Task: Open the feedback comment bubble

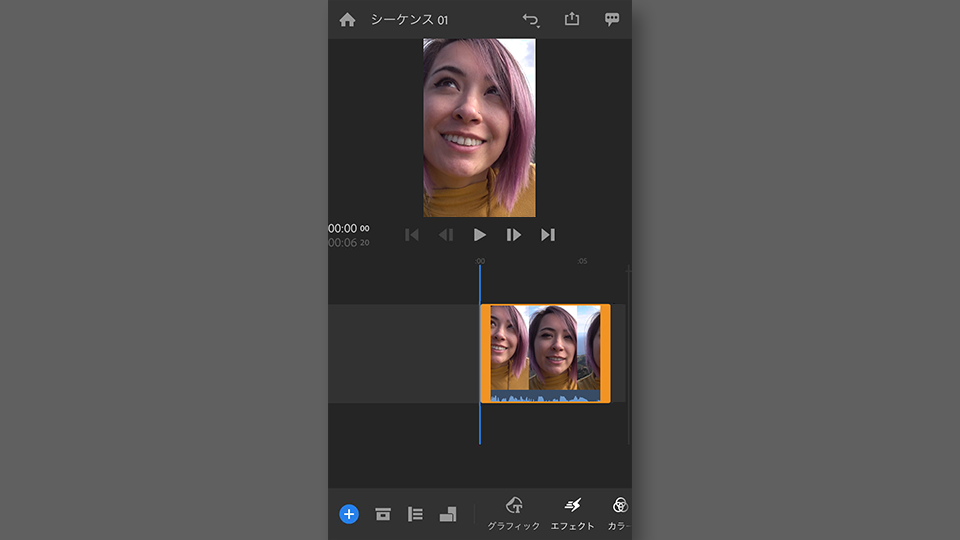Action: [x=612, y=19]
